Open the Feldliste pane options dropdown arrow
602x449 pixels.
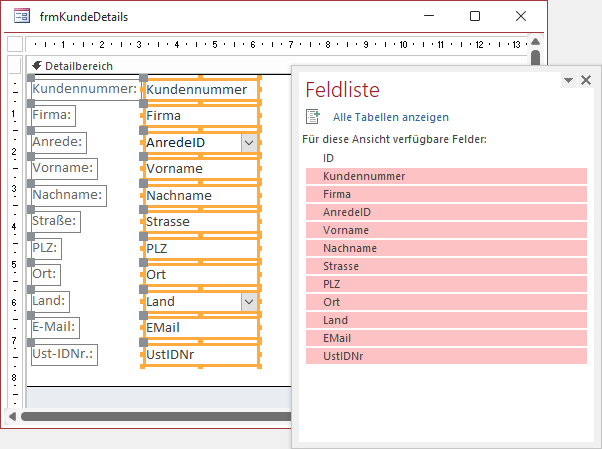tap(568, 80)
